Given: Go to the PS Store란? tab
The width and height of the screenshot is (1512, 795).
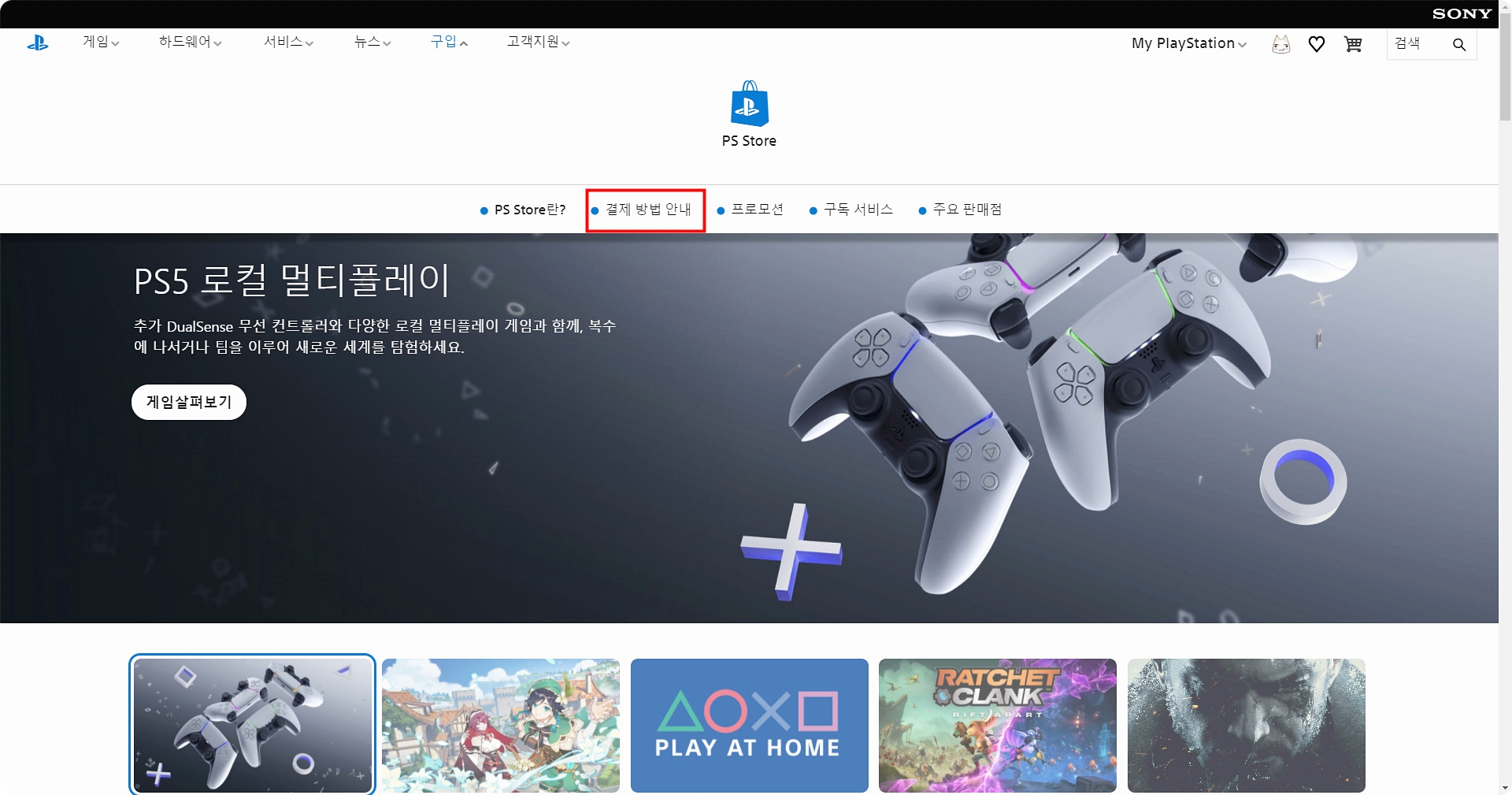Looking at the screenshot, I should pyautogui.click(x=523, y=210).
